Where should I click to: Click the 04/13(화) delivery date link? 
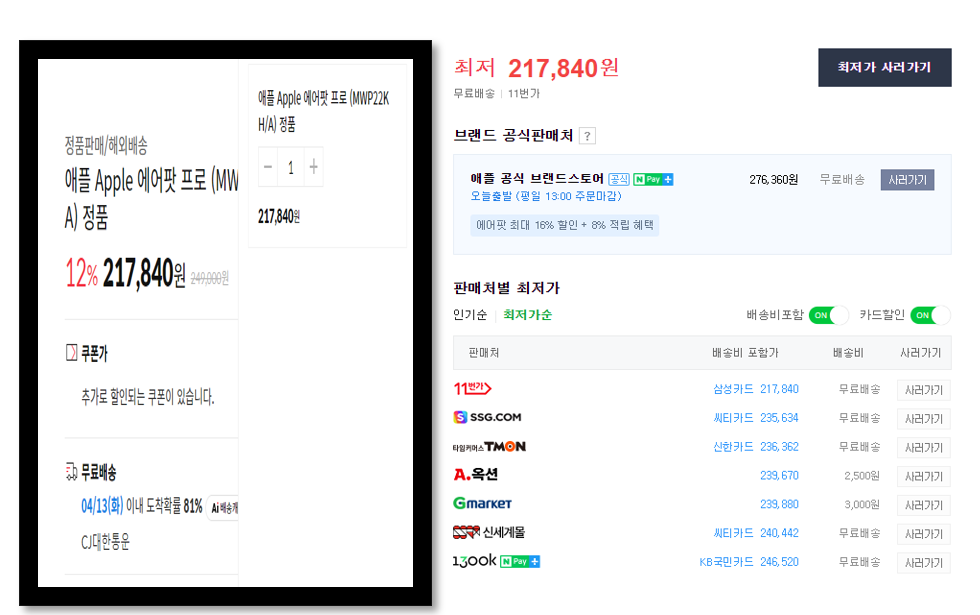pos(102,506)
